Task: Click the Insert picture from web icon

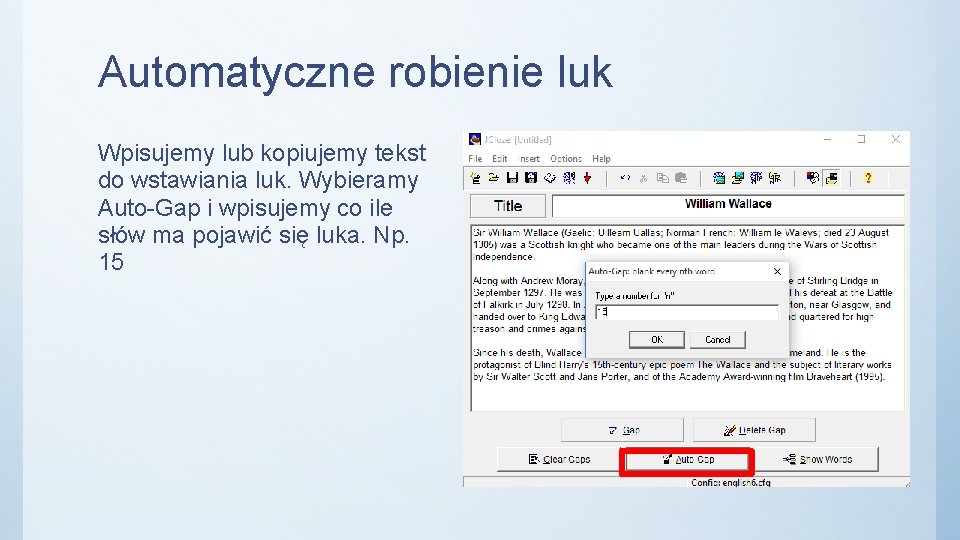Action: (719, 178)
